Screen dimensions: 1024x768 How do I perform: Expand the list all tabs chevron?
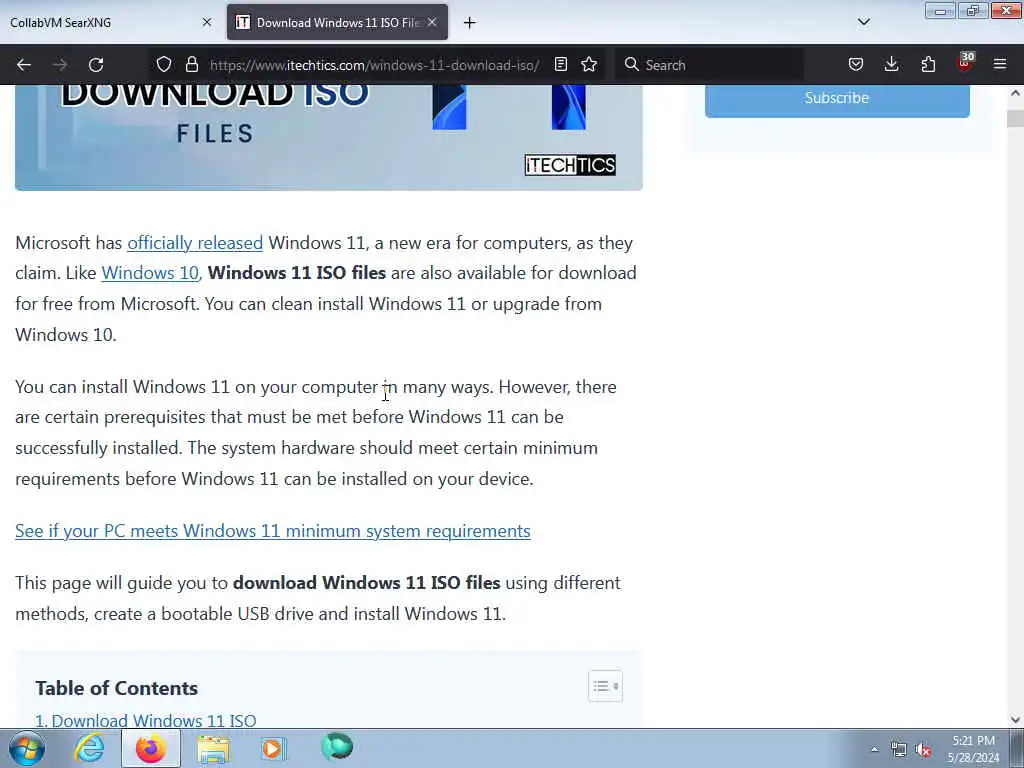click(864, 22)
